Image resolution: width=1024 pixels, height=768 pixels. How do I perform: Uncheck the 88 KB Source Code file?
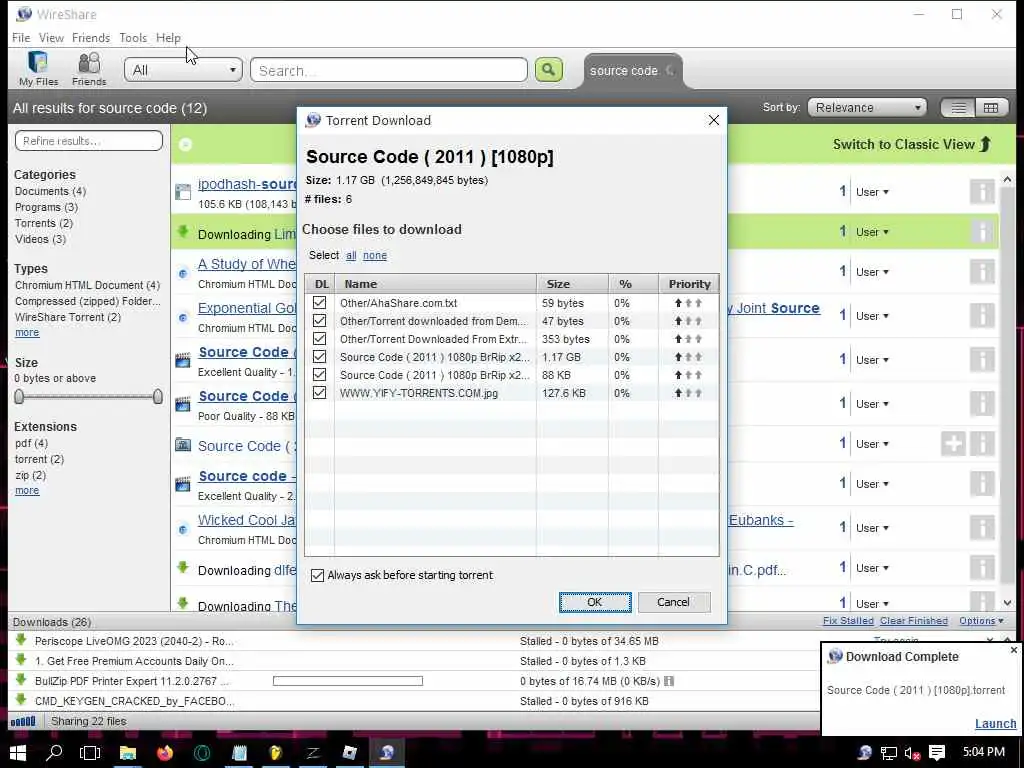tap(319, 374)
